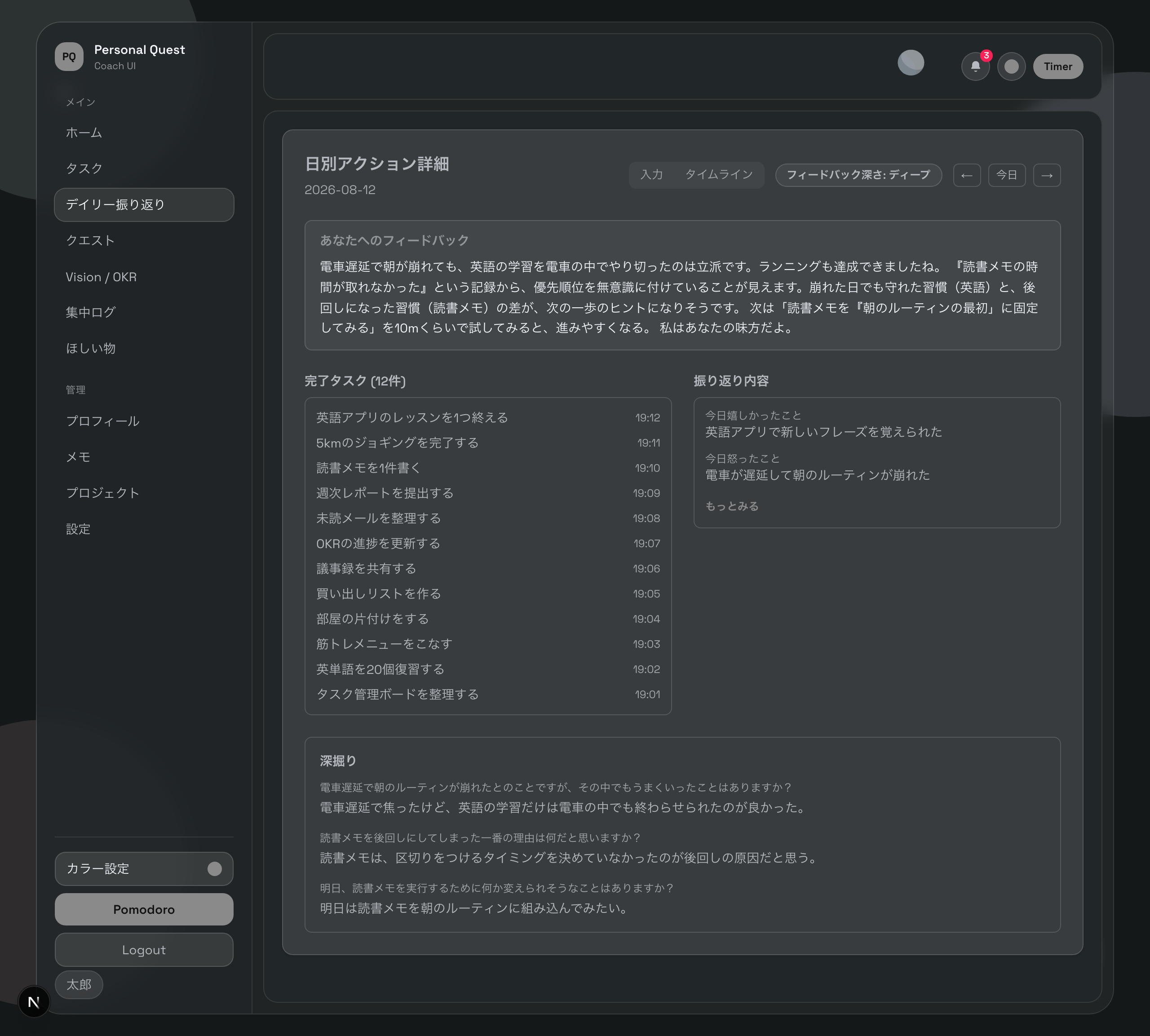Select task 週次レポートを提出する
Image resolution: width=1150 pixels, height=1036 pixels.
pyautogui.click(x=488, y=493)
